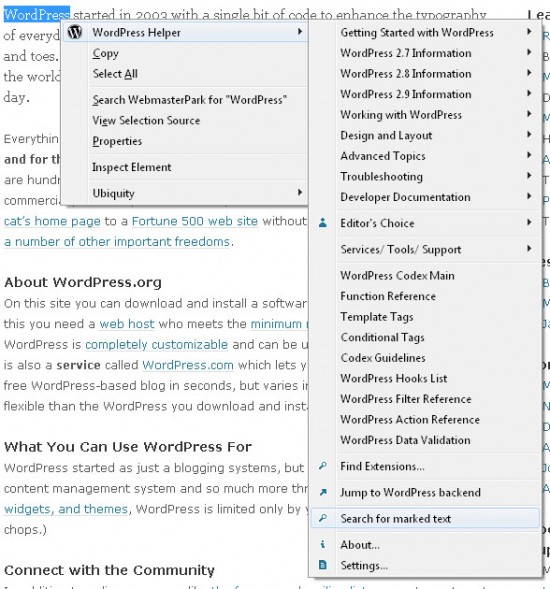Choose Copy from the context menu
This screenshot has width=550, height=589.
[185, 53]
